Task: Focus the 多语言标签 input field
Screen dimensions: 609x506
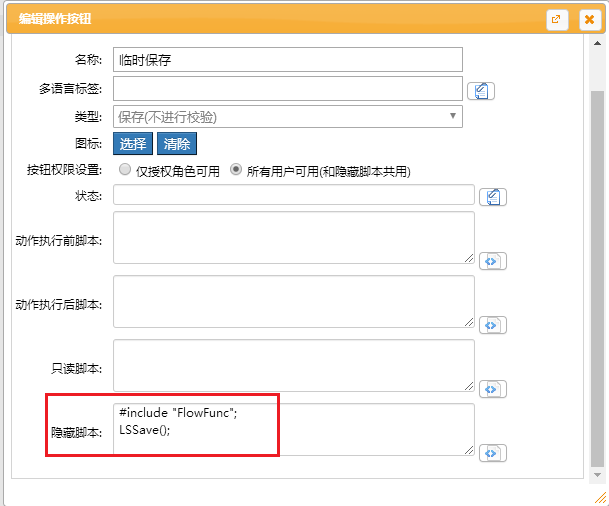Action: click(288, 89)
